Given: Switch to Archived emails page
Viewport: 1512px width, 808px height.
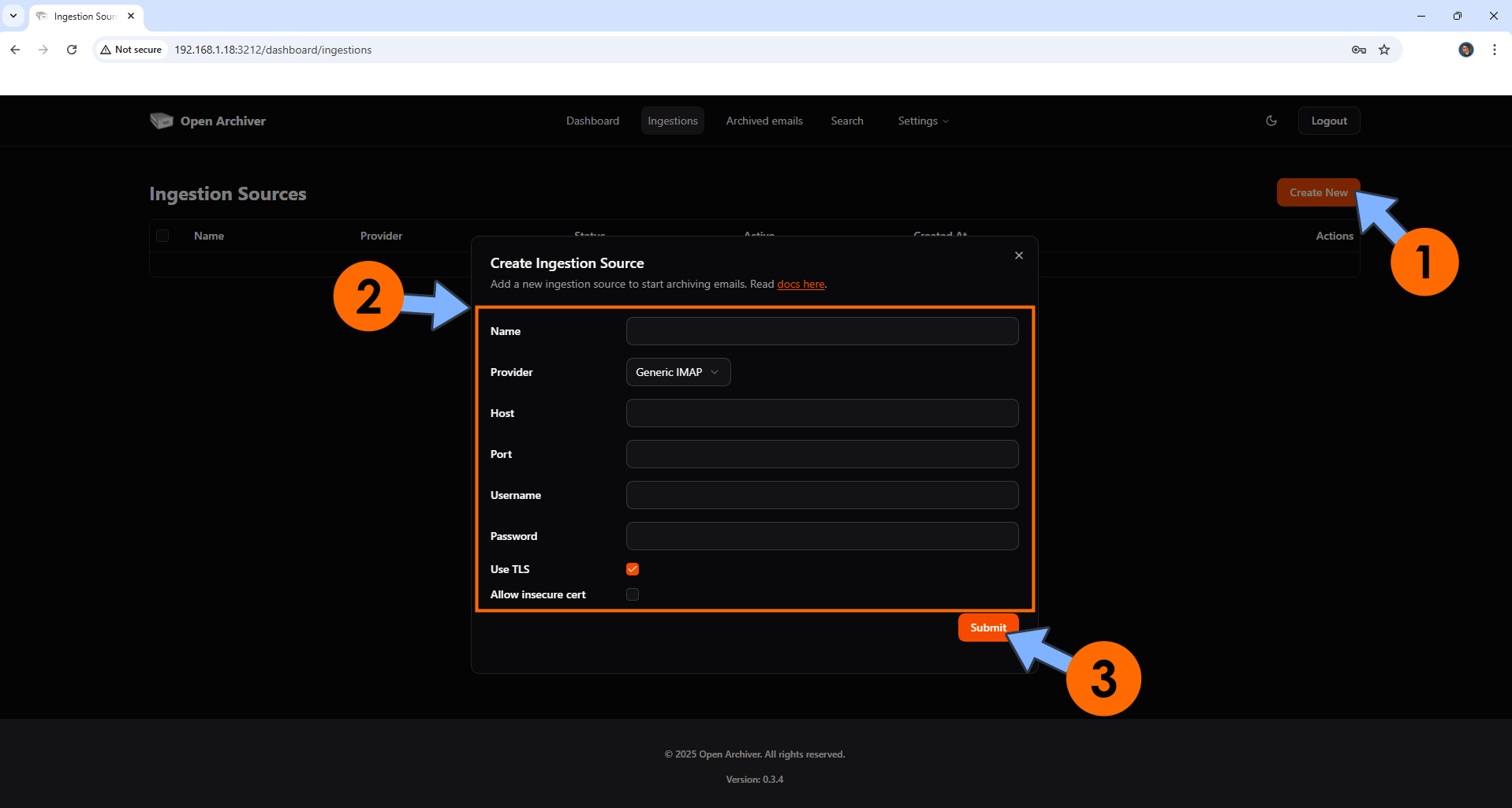Looking at the screenshot, I should point(763,121).
